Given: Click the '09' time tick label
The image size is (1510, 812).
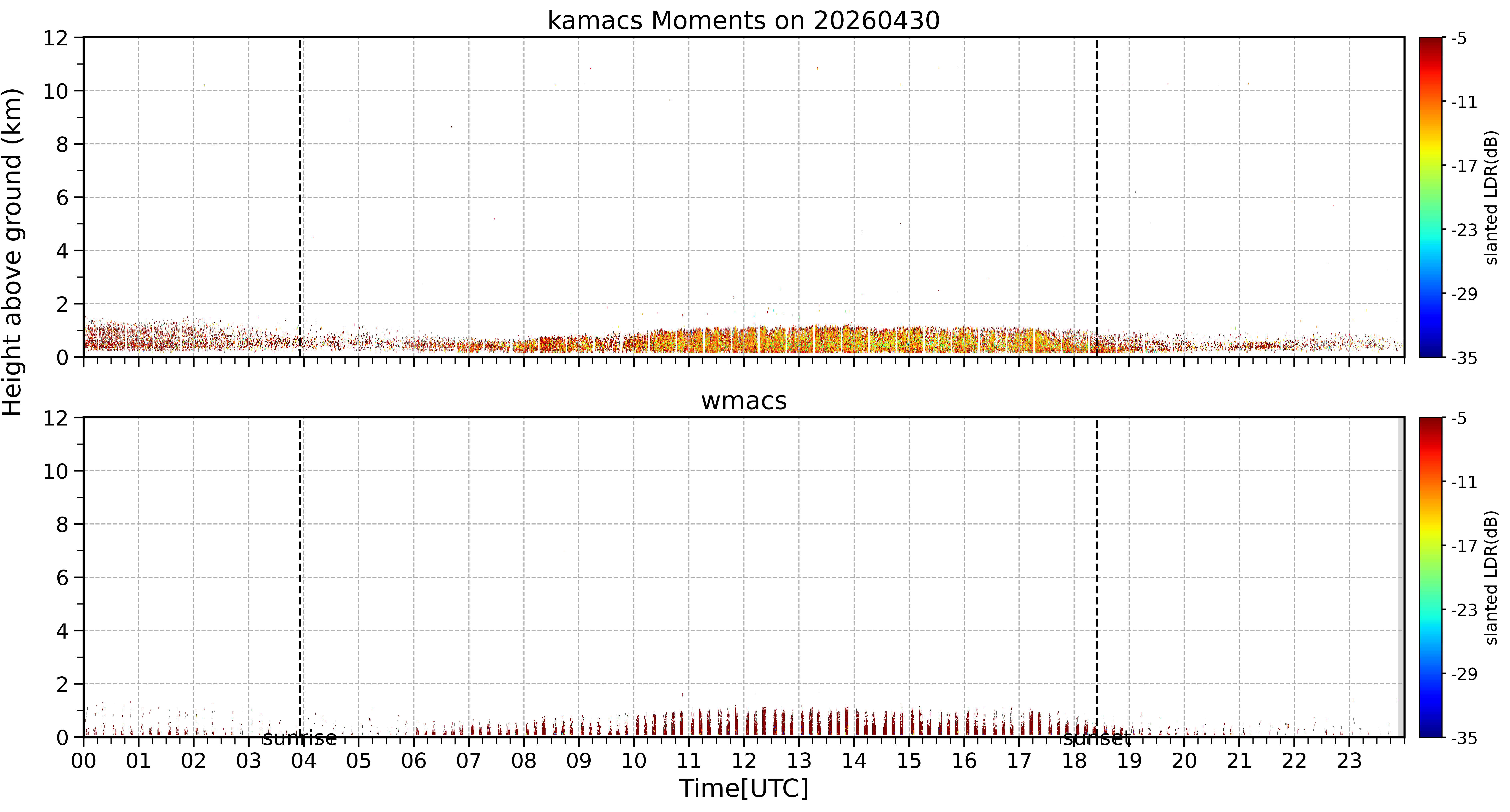Looking at the screenshot, I should [579, 761].
